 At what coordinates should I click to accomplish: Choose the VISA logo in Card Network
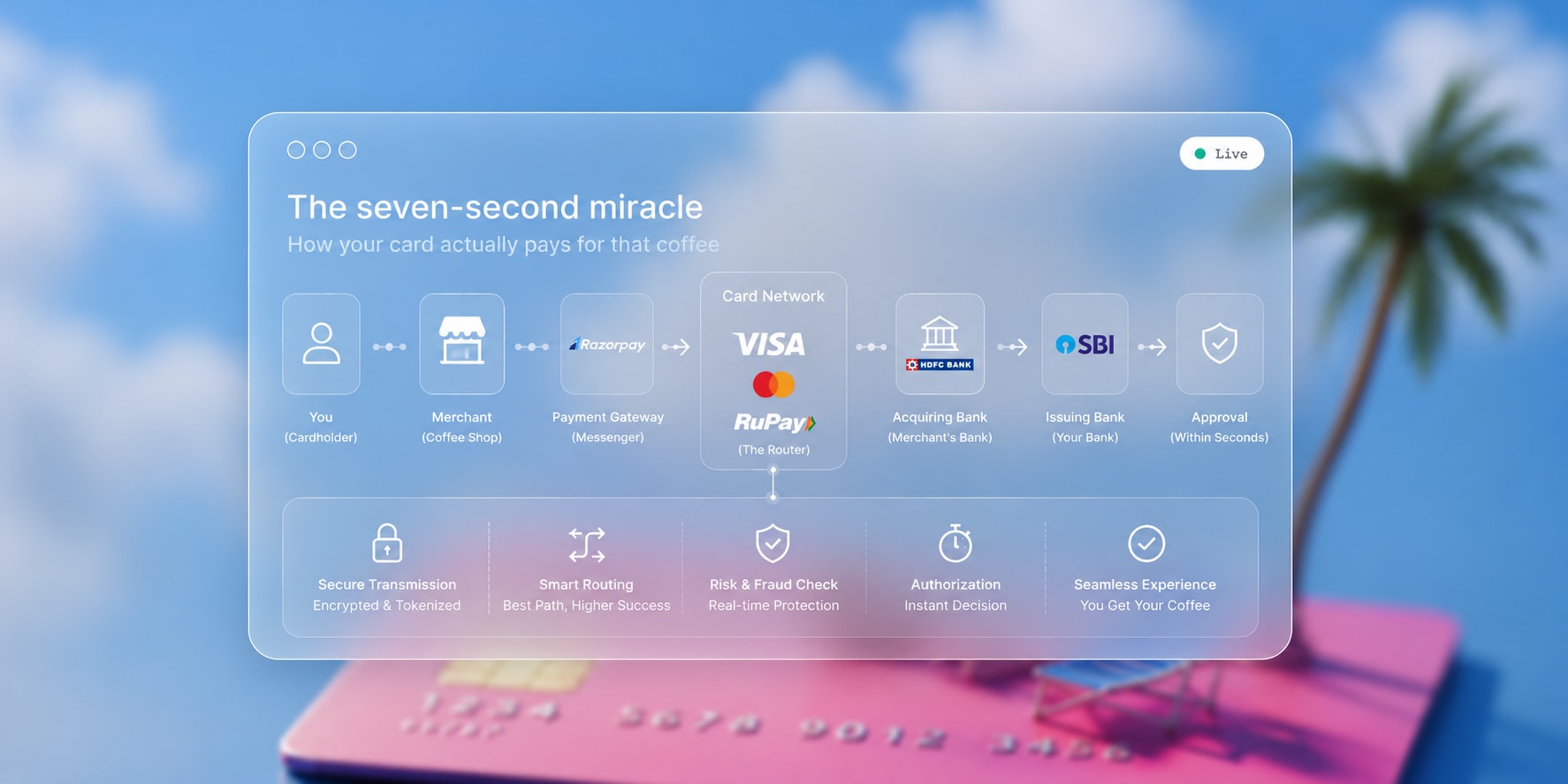coord(770,344)
